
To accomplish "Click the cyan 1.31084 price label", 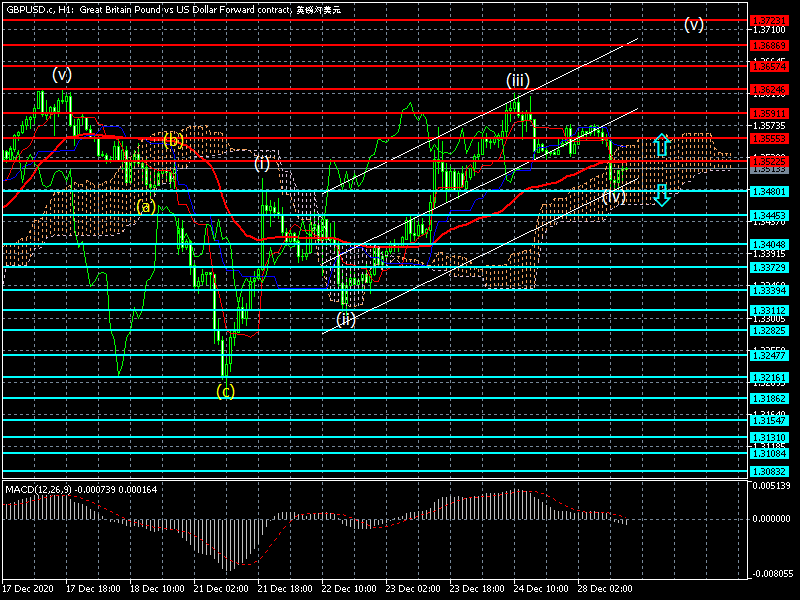I will pyautogui.click(x=769, y=453).
